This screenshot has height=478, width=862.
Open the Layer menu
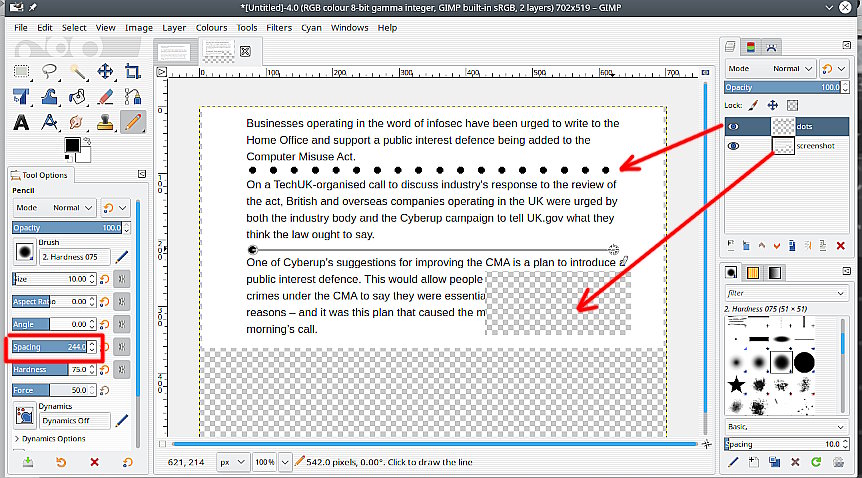174,28
